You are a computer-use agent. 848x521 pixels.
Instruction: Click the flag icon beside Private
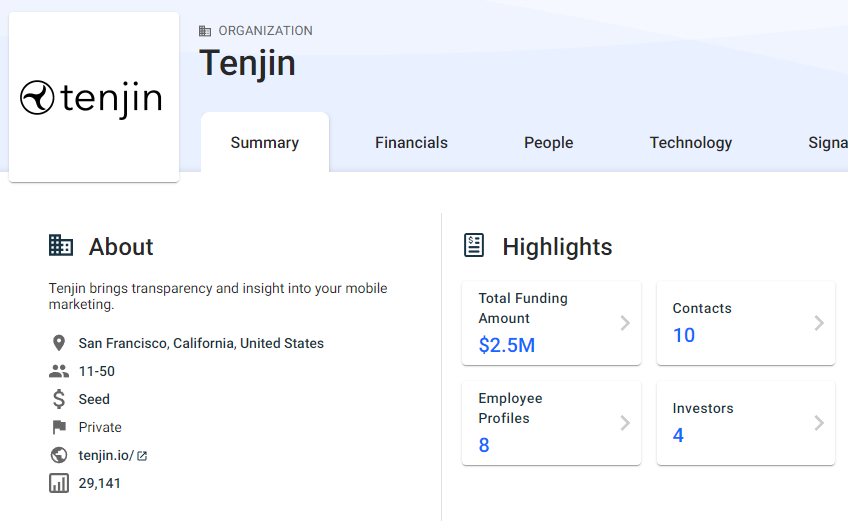(x=59, y=427)
